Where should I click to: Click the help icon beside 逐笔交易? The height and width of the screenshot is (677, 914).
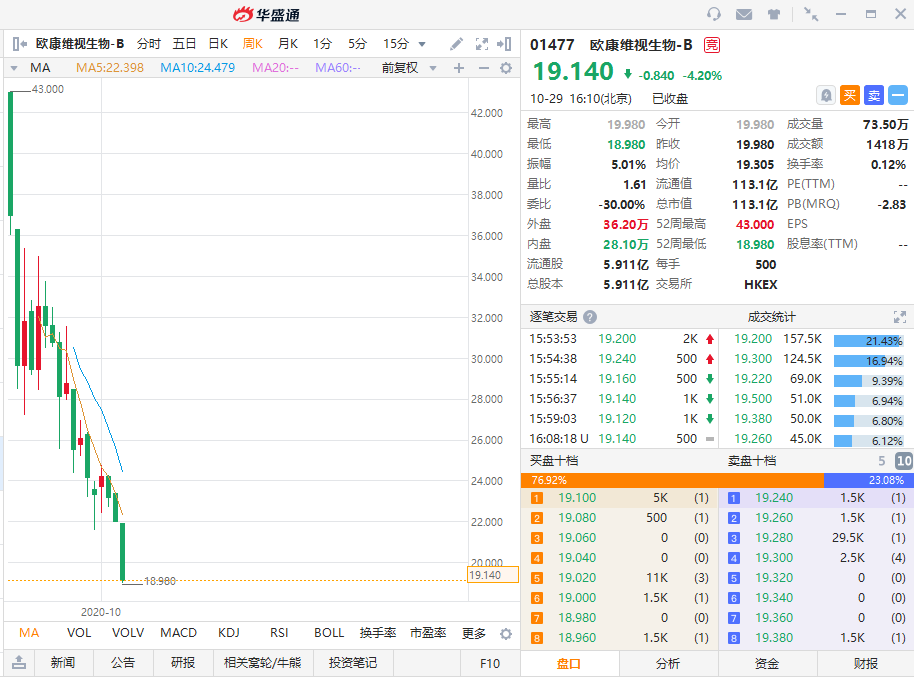(590, 316)
